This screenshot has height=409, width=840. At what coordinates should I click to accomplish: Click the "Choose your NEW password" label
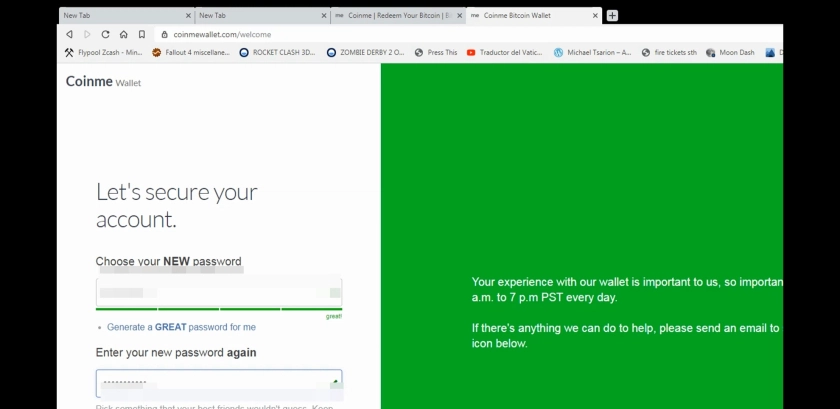coord(168,262)
